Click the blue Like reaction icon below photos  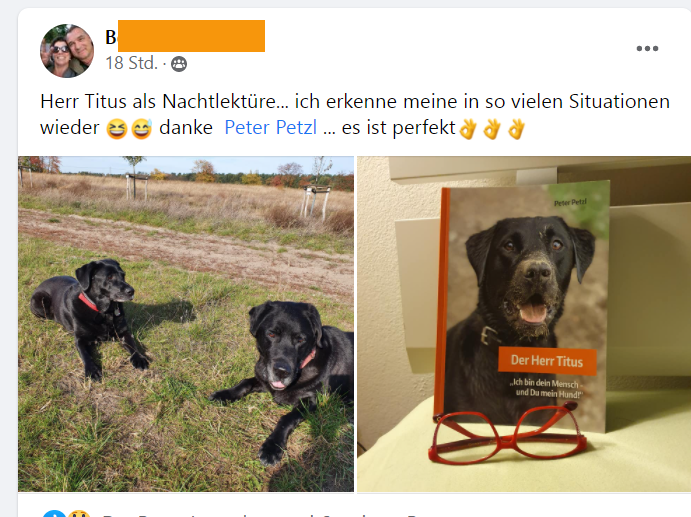click(x=55, y=513)
